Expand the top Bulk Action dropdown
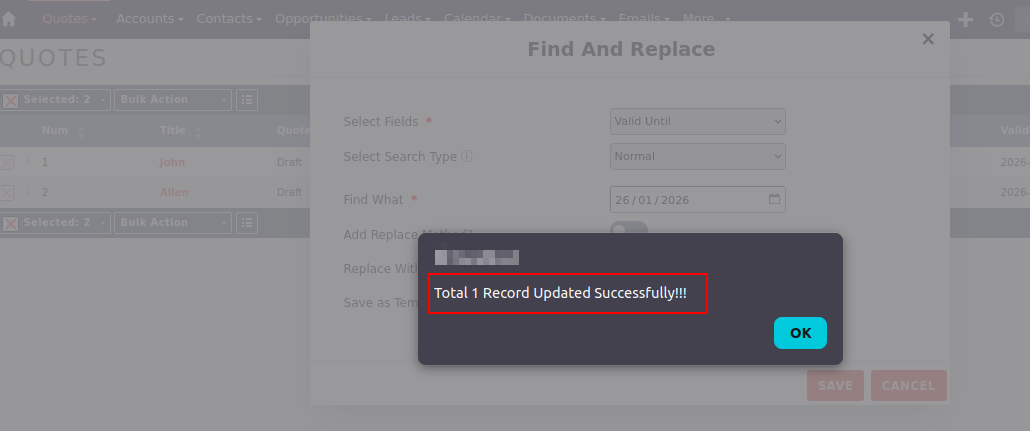The height and width of the screenshot is (431, 1030). point(172,100)
